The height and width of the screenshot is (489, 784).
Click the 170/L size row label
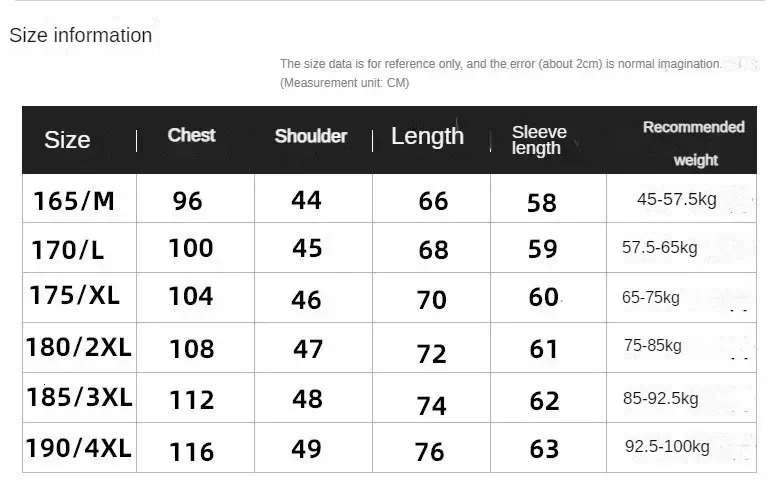point(68,249)
